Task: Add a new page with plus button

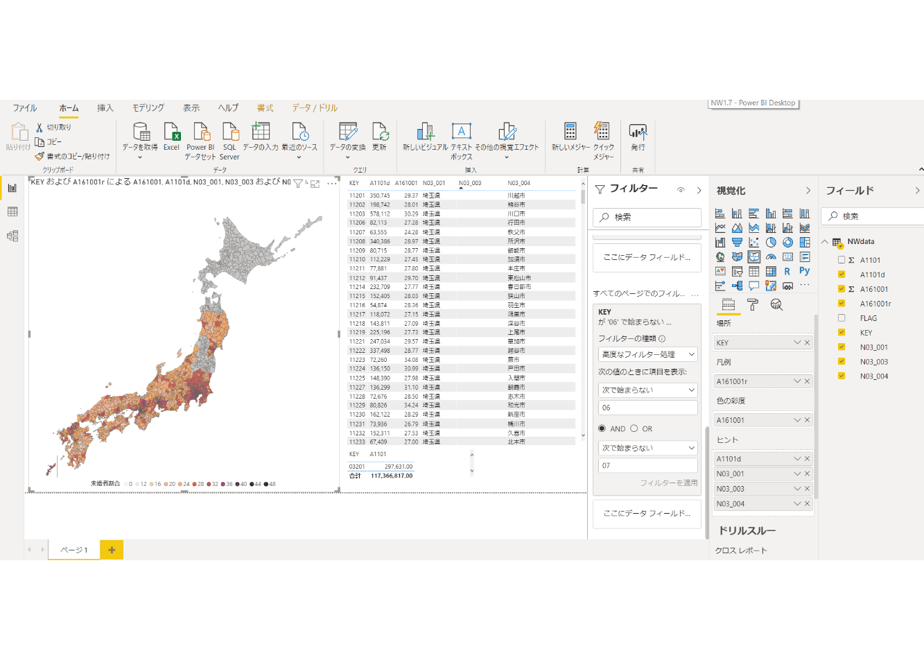Action: tap(111, 550)
